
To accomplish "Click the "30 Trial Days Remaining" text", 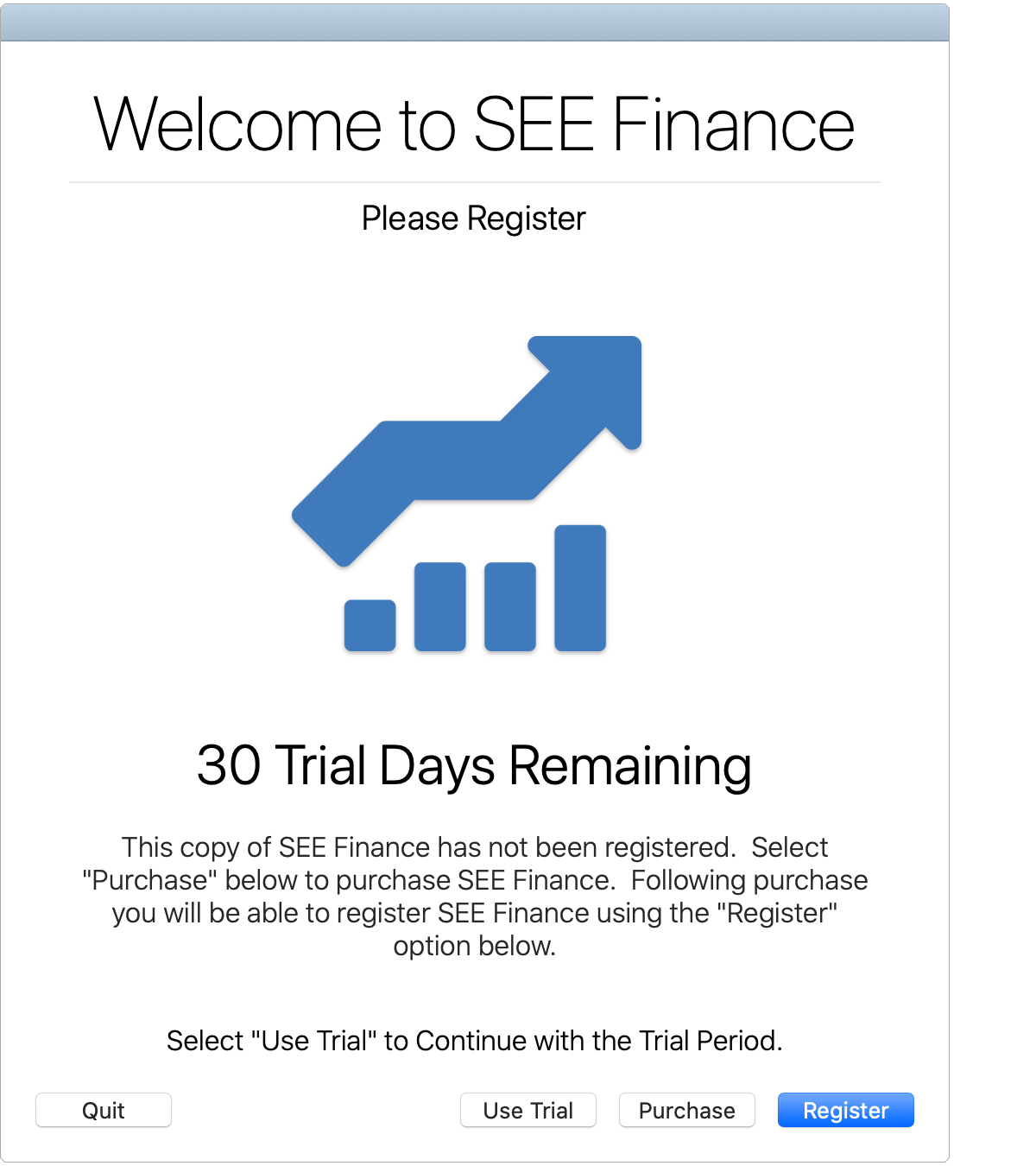I will coord(474,765).
